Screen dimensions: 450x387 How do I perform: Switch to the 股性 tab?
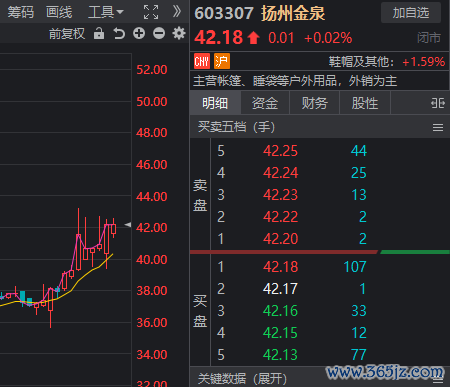tap(365, 103)
